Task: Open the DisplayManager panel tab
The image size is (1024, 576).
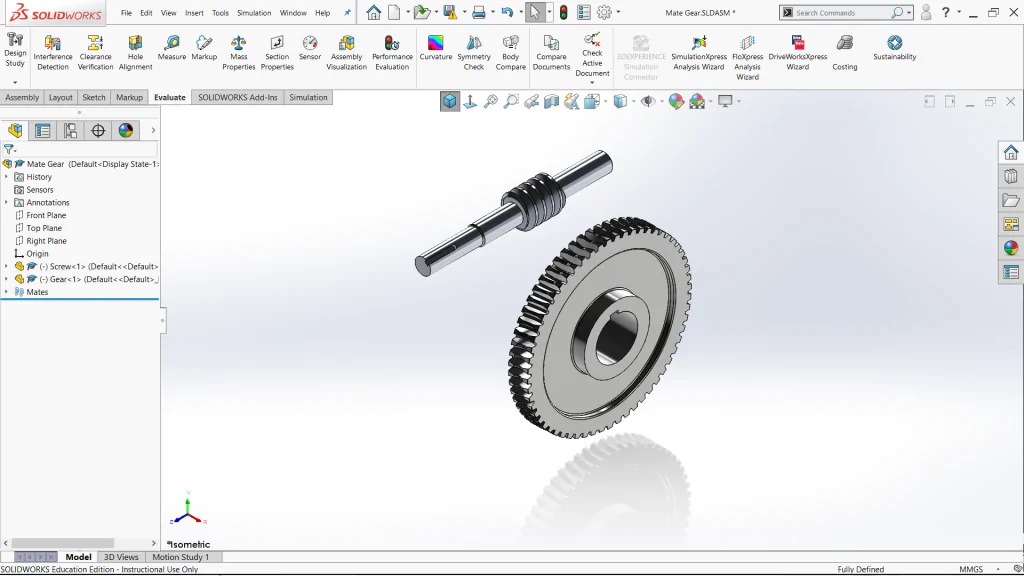Action: click(126, 131)
